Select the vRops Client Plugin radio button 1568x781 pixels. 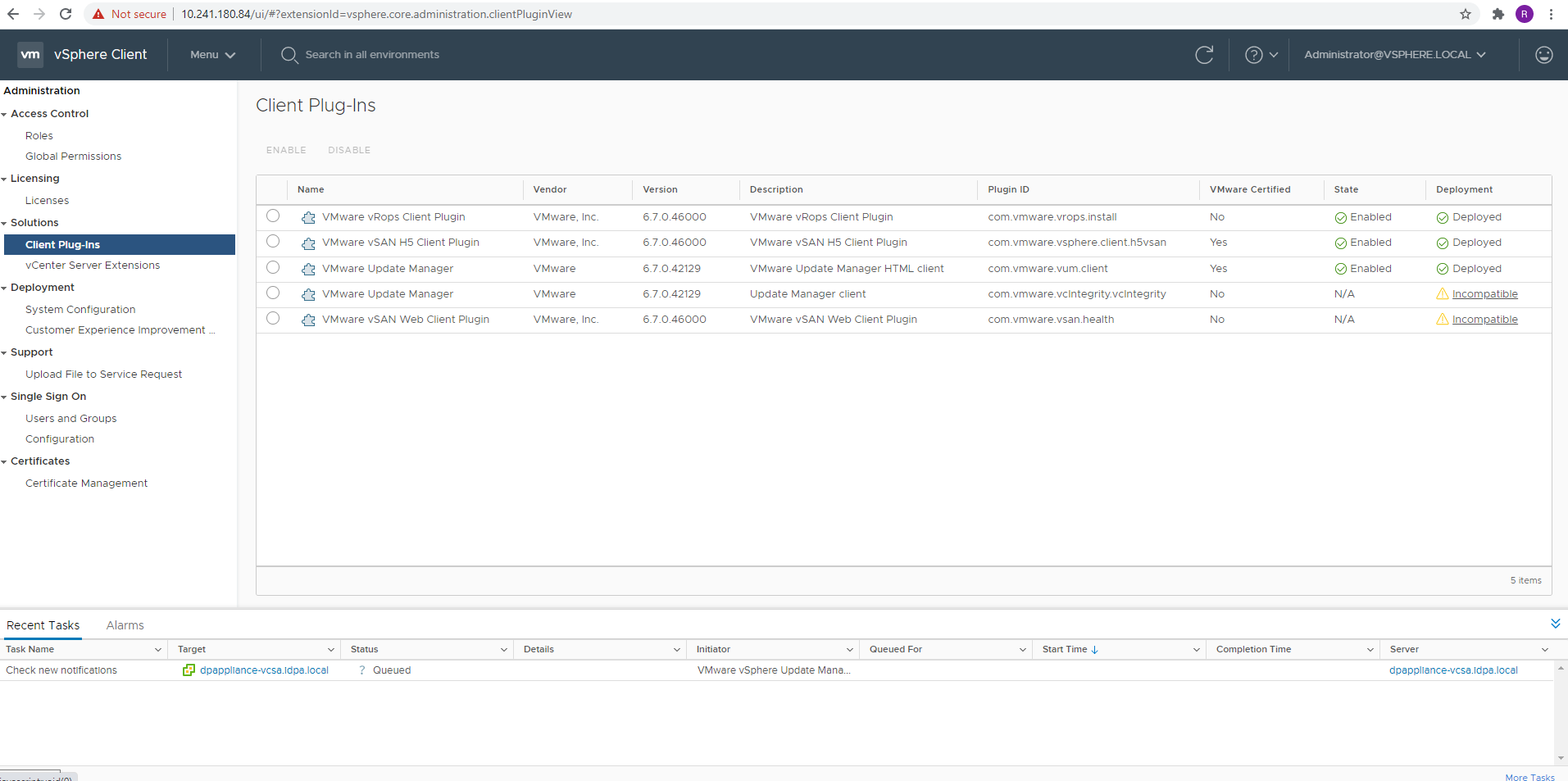coord(273,216)
